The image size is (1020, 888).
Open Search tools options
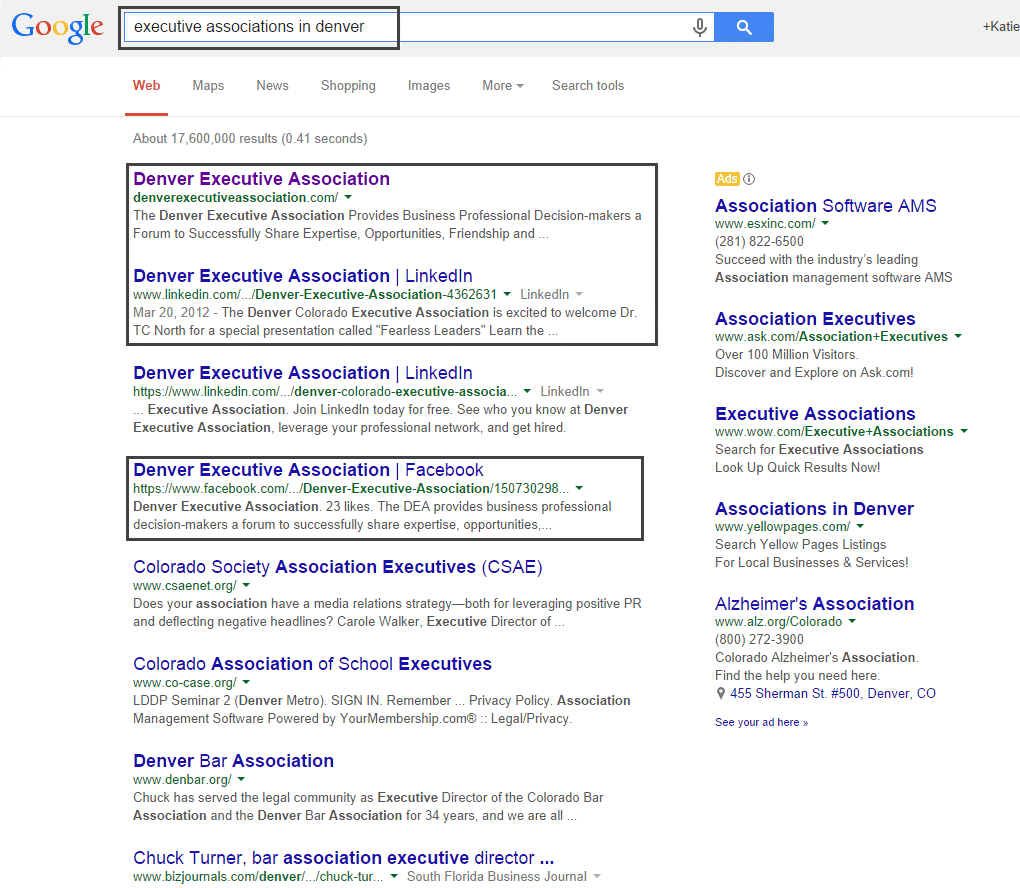coord(588,86)
